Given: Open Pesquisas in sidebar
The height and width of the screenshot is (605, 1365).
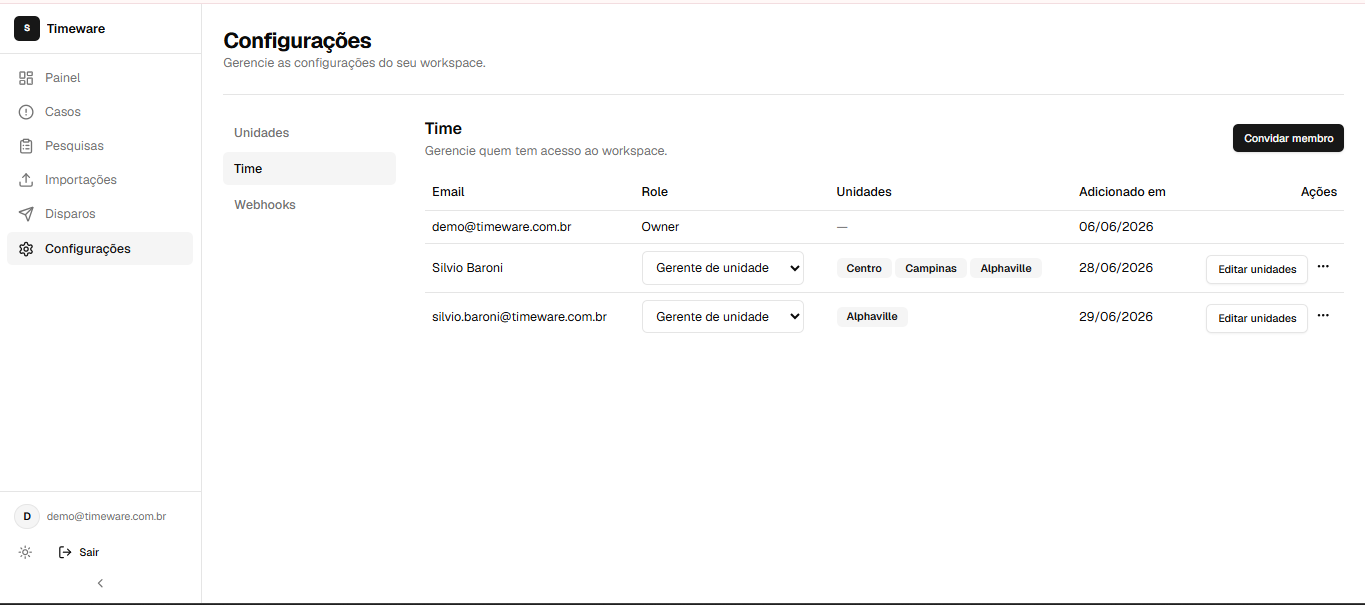Looking at the screenshot, I should click(100, 146).
